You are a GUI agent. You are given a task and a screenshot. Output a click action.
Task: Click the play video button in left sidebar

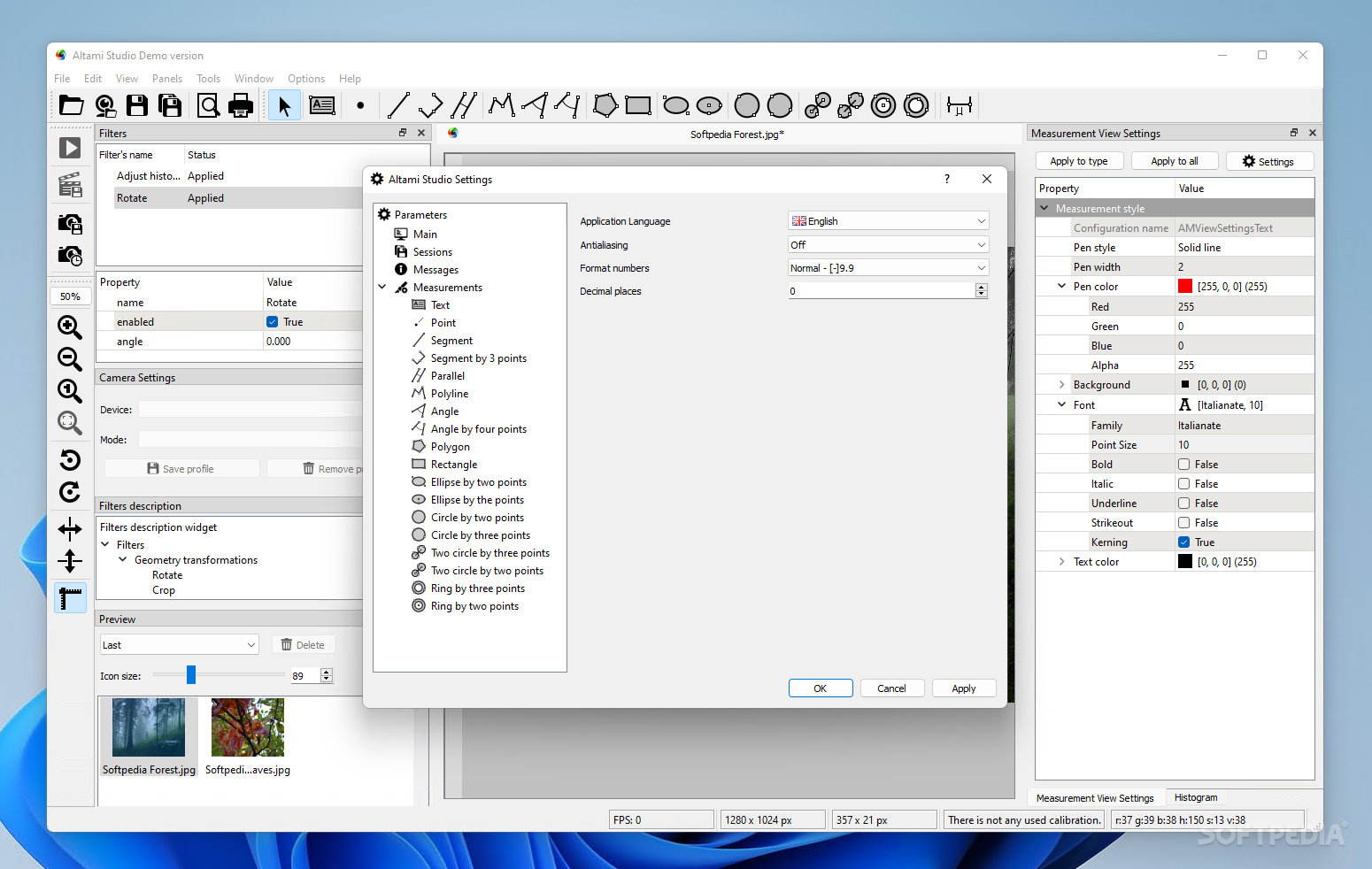(x=70, y=148)
